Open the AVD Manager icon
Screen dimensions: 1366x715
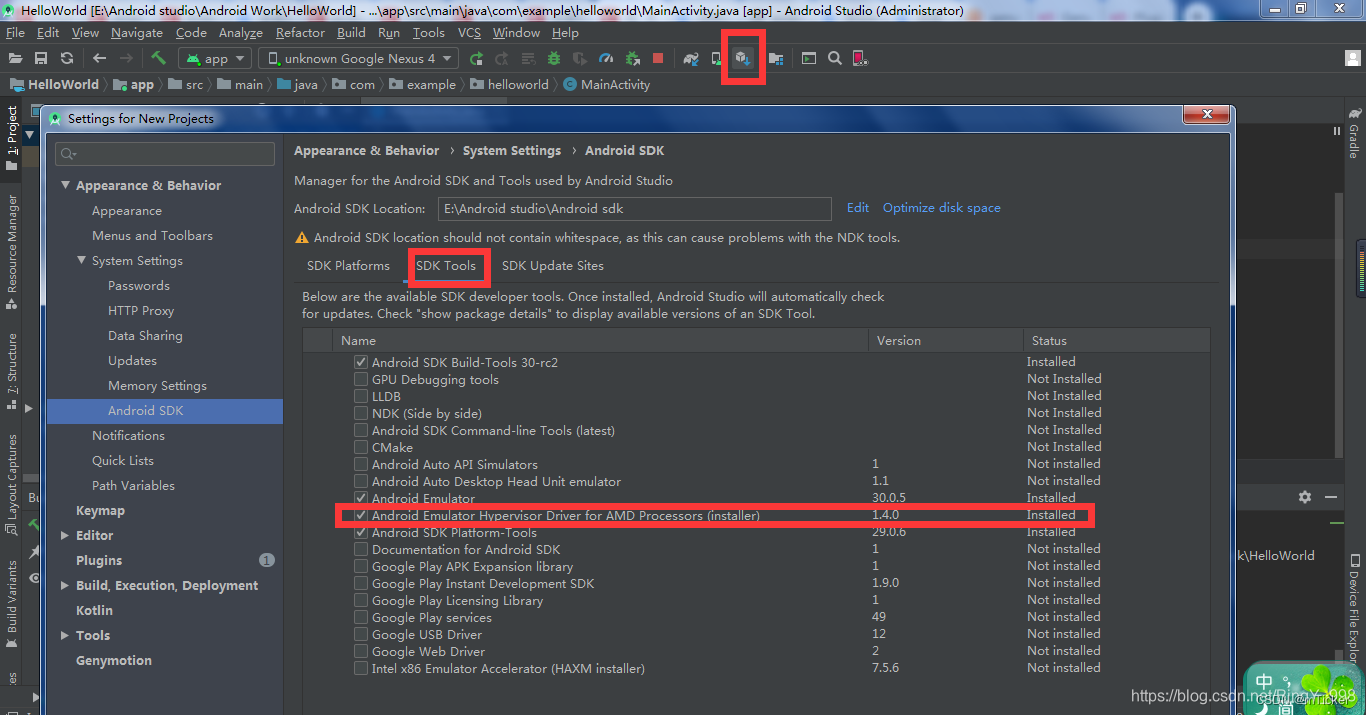(716, 59)
